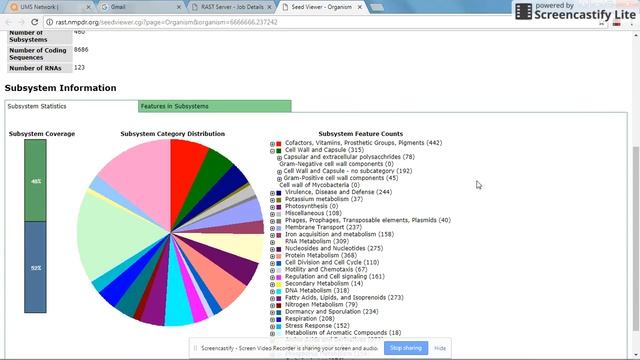Expand Potassium metabolism category
This screenshot has width=640, height=360.
[272, 200]
